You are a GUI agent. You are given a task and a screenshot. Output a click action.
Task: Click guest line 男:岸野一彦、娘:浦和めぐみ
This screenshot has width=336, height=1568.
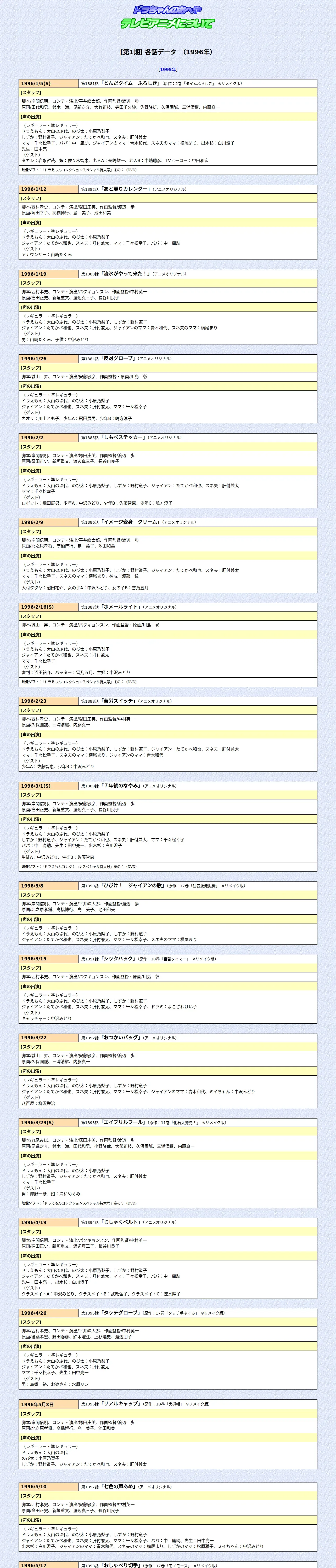[x=51, y=1194]
